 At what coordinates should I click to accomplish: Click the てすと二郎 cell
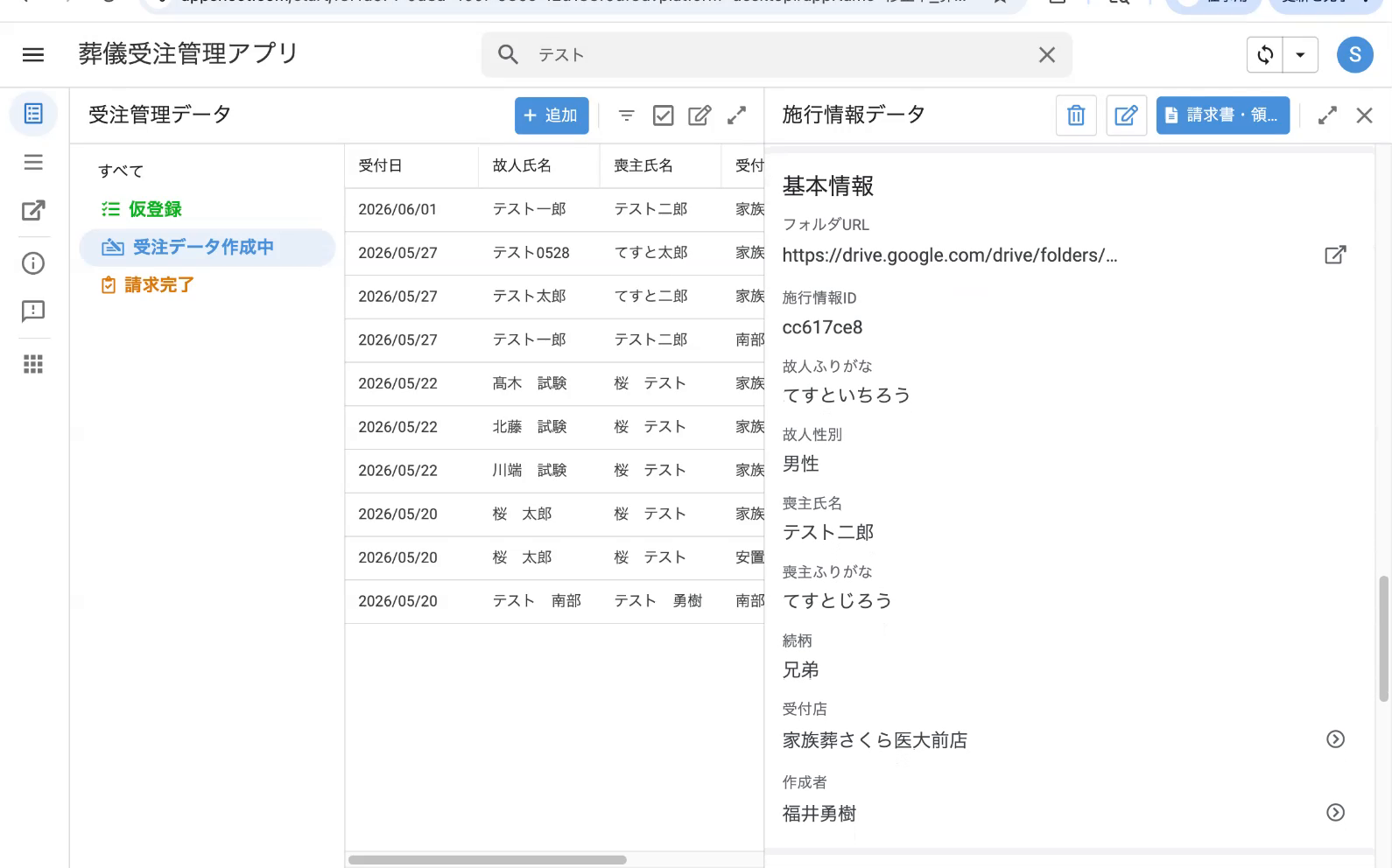[650, 297]
